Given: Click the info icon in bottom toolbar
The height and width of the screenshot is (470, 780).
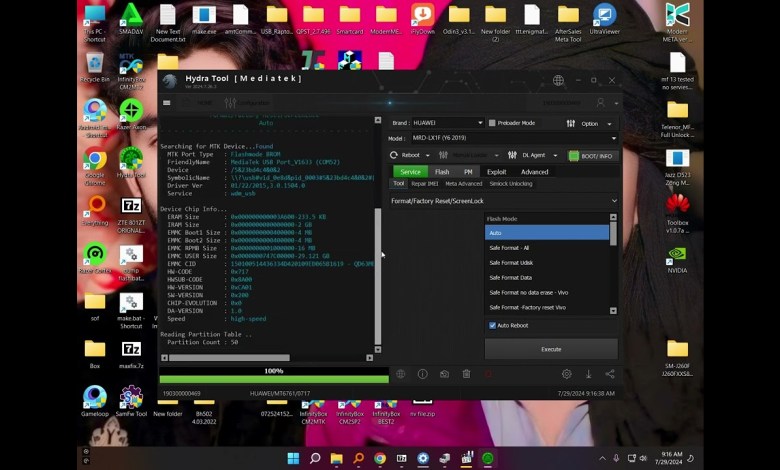Looking at the screenshot, I should pyautogui.click(x=422, y=374).
